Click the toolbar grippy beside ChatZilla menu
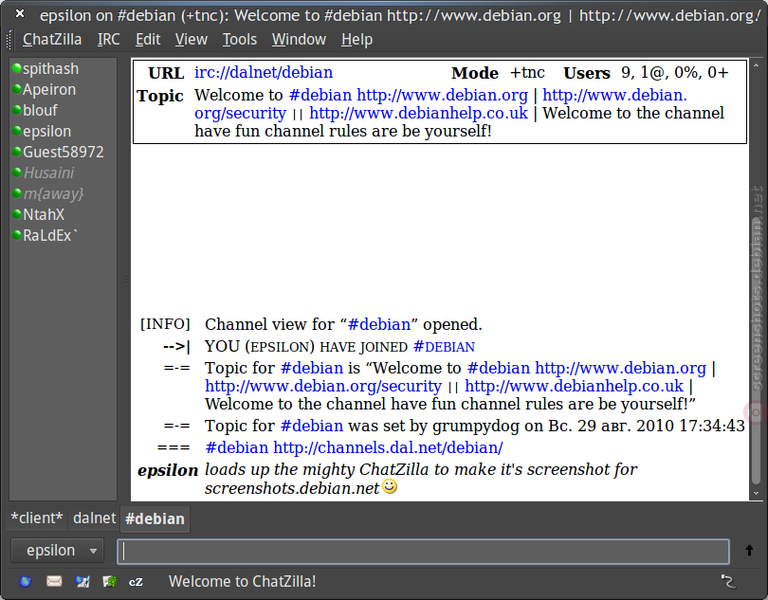Image resolution: width=768 pixels, height=600 pixels. point(9,40)
